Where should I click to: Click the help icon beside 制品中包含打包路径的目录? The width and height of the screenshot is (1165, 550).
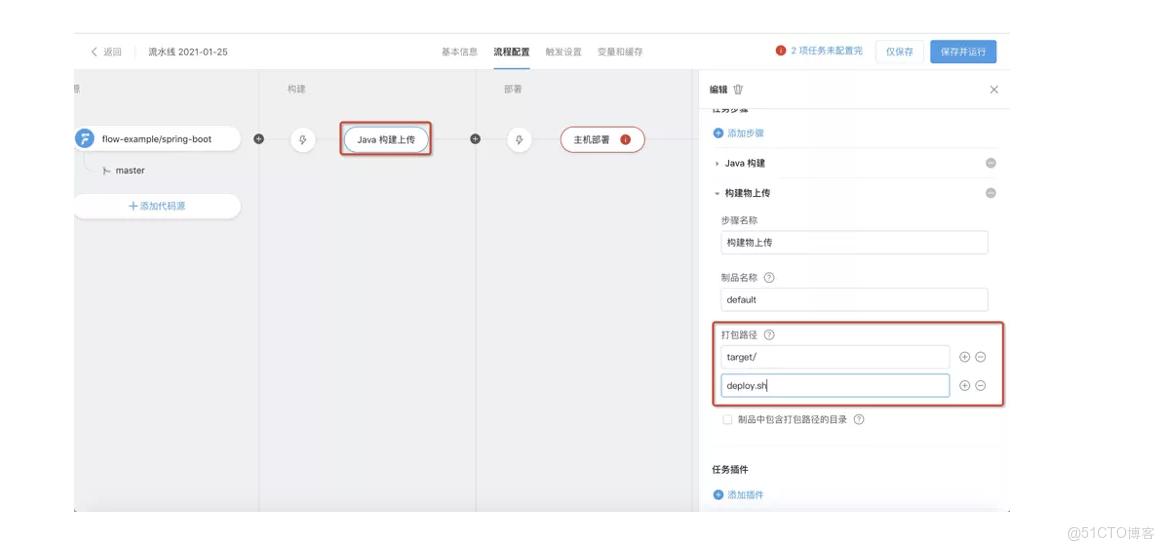[x=859, y=419]
